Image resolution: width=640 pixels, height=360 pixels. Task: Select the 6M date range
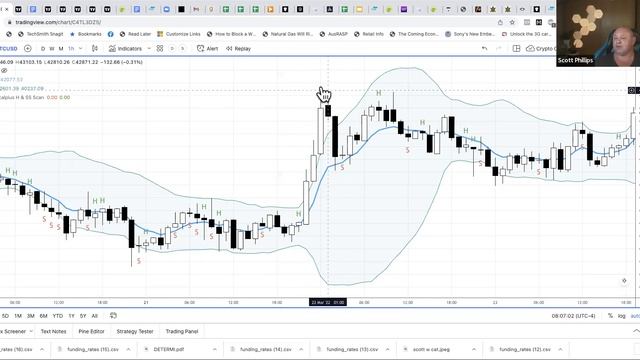click(x=44, y=316)
